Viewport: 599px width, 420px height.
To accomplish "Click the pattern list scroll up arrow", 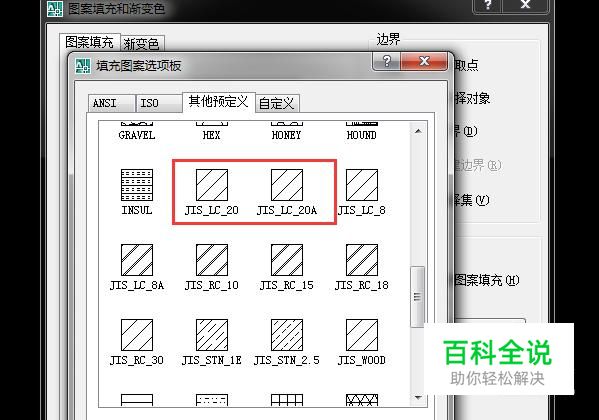I will click(x=418, y=131).
